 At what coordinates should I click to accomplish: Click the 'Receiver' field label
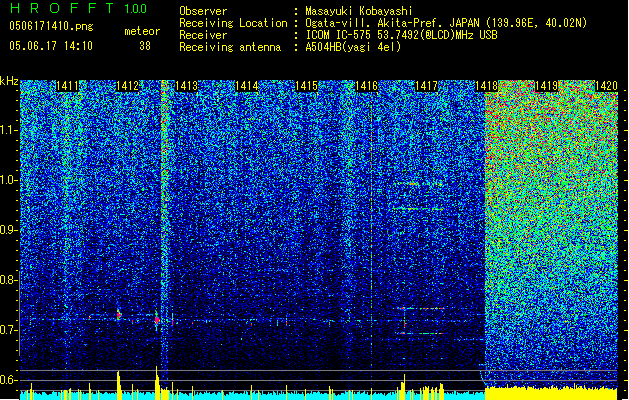203,35
